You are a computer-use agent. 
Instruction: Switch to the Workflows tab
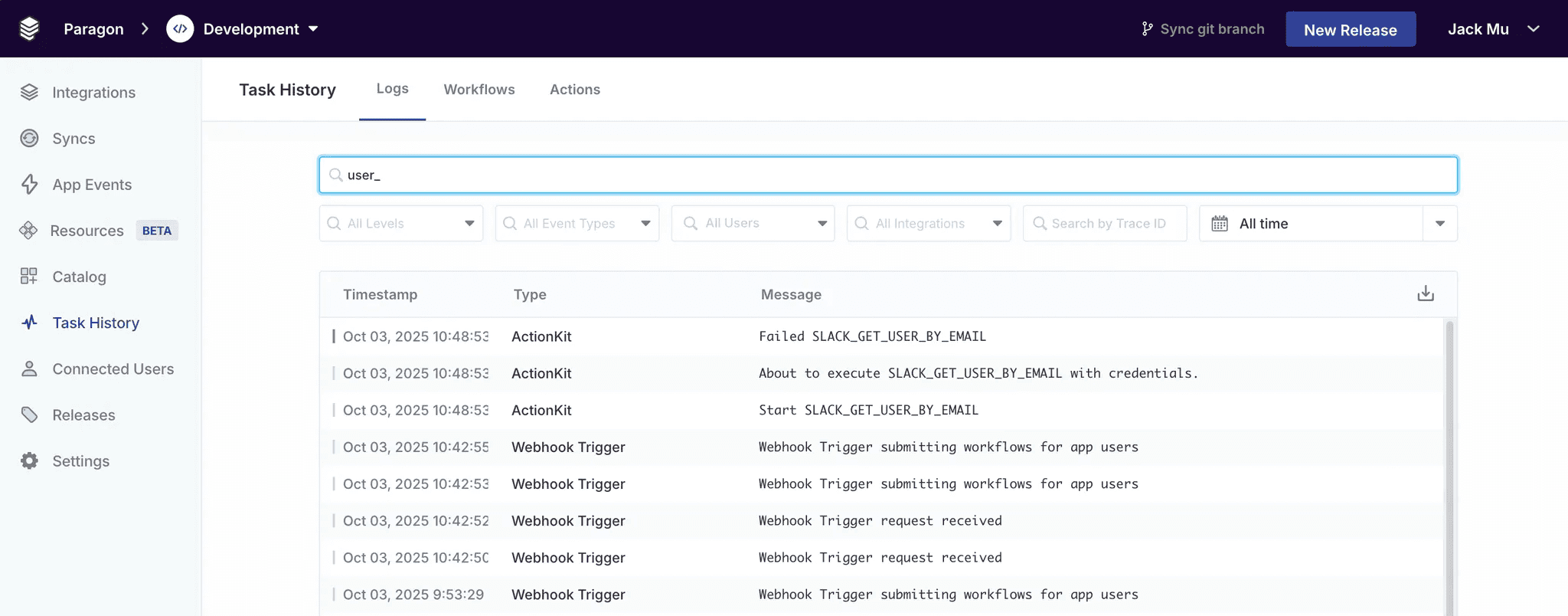[479, 90]
